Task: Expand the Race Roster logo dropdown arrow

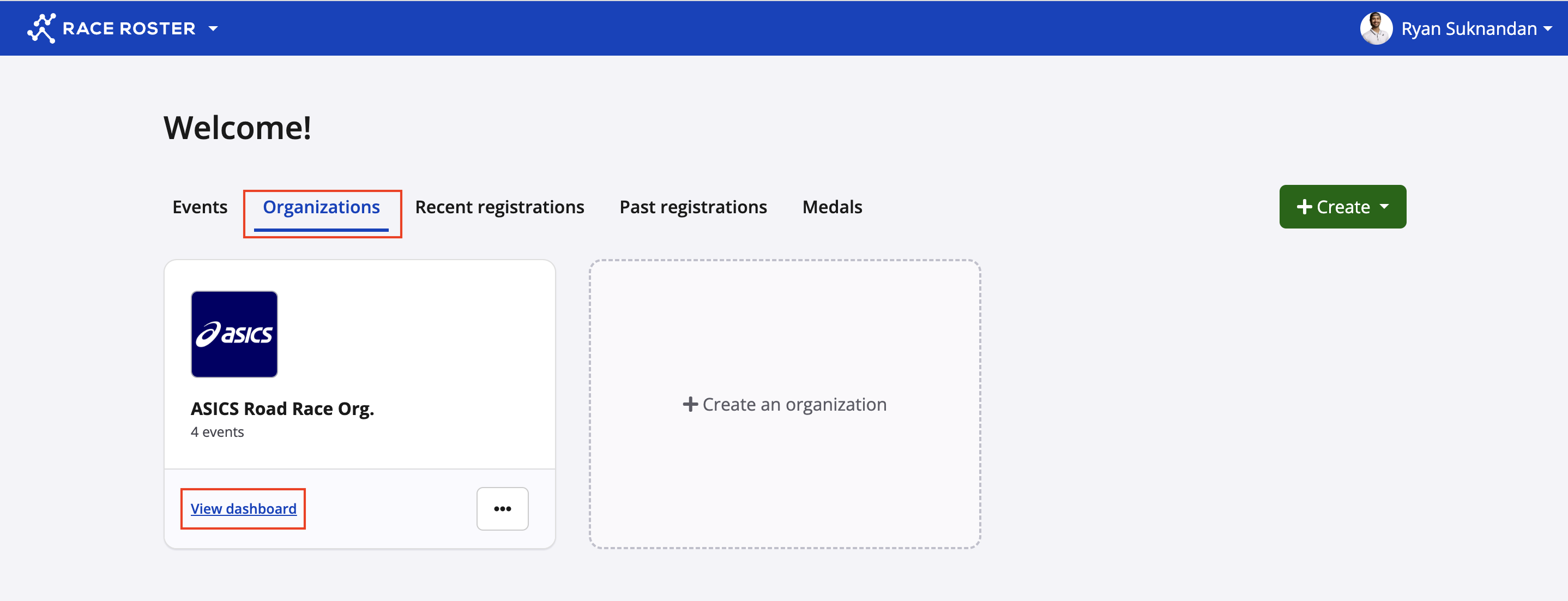Action: pyautogui.click(x=213, y=28)
